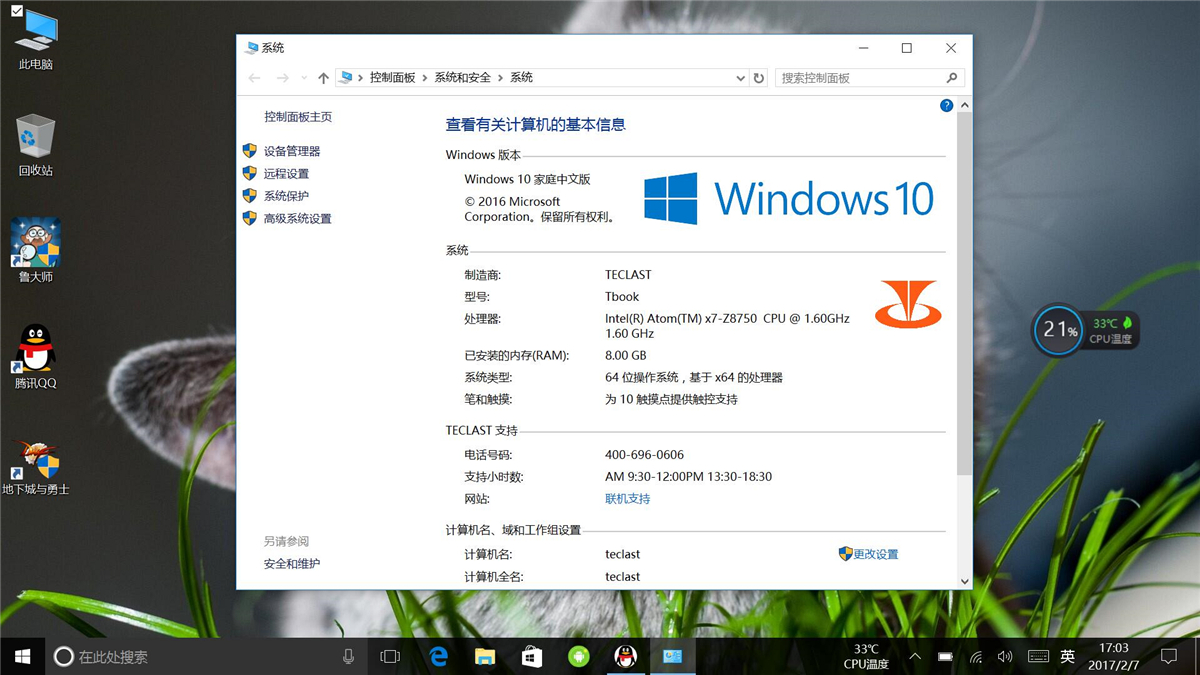Click the 21% CPU usage ring gauge
The image size is (1200, 675).
(x=1057, y=330)
